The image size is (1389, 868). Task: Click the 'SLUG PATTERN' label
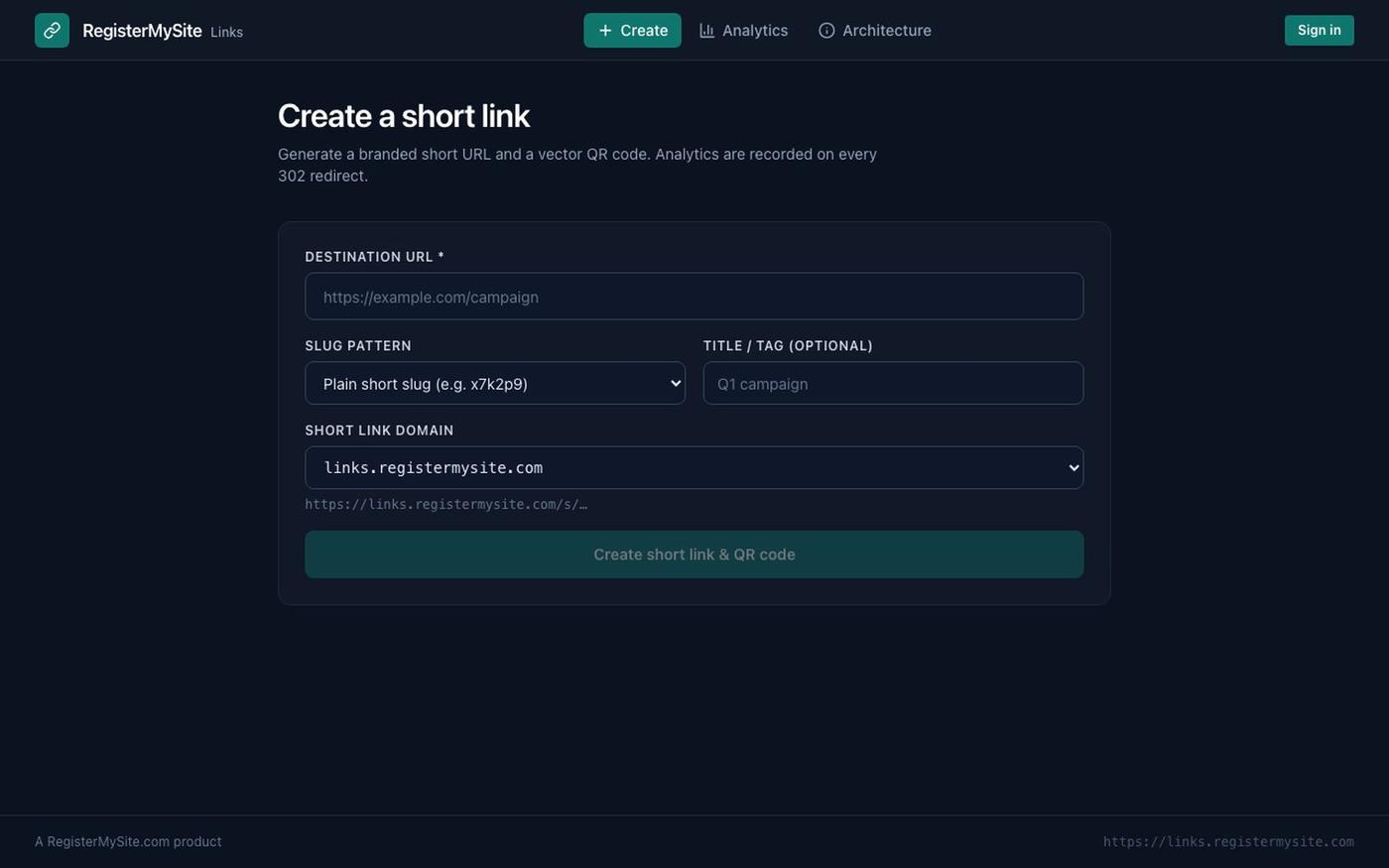(358, 346)
